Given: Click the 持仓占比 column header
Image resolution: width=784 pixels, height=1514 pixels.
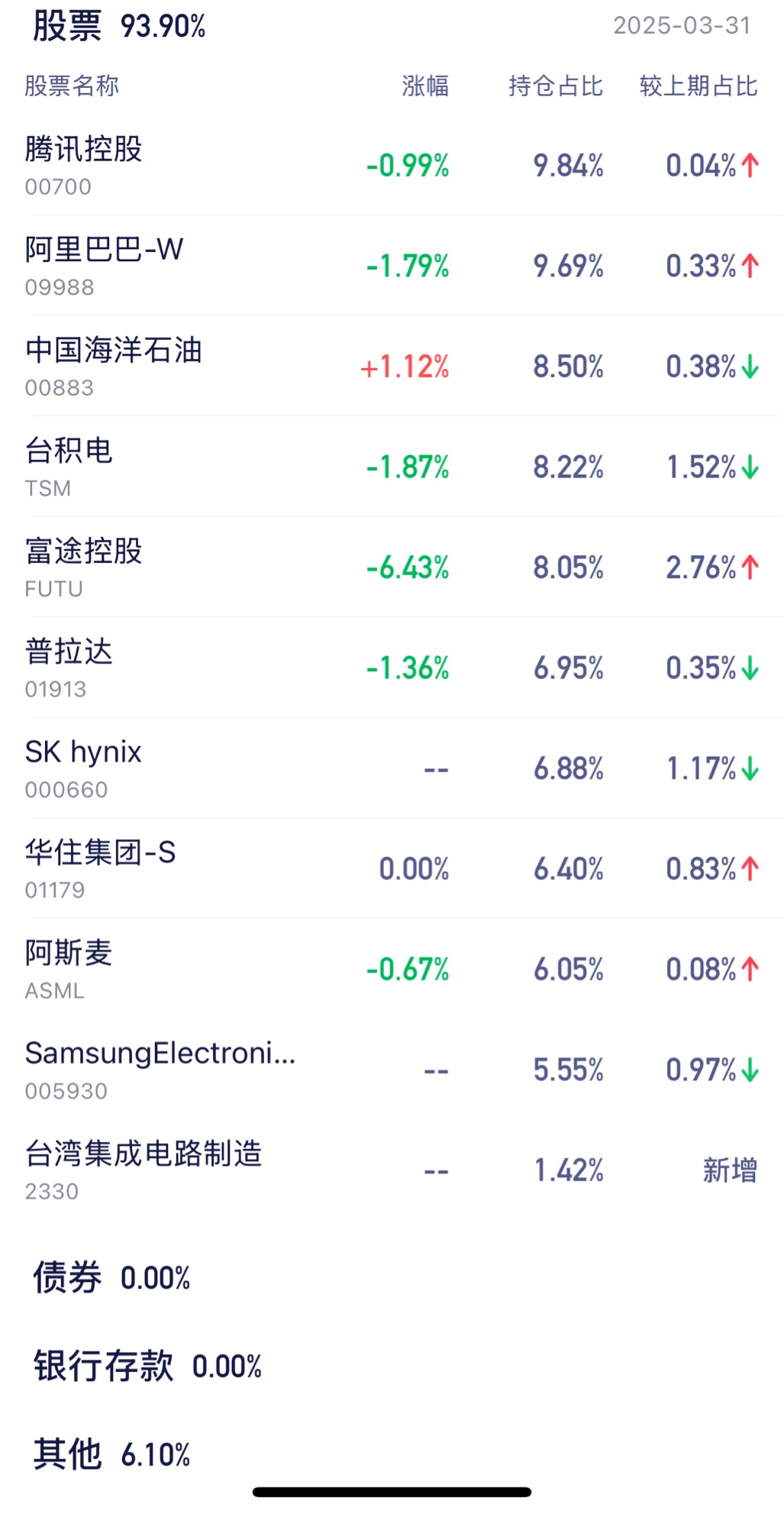Looking at the screenshot, I should click(x=556, y=86).
